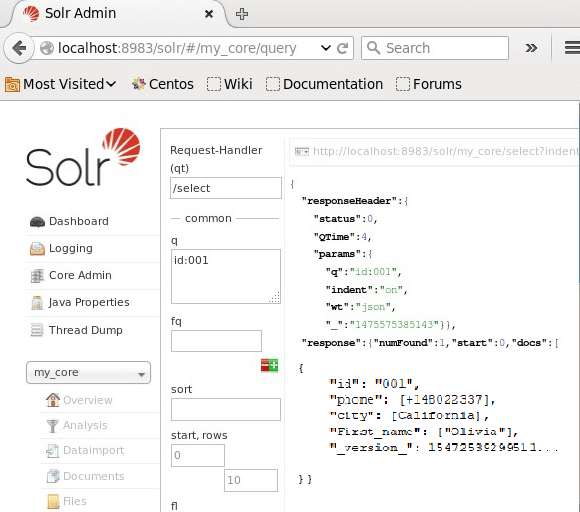
Task: Open the Documentation bookmark
Action: [x=324, y=84]
